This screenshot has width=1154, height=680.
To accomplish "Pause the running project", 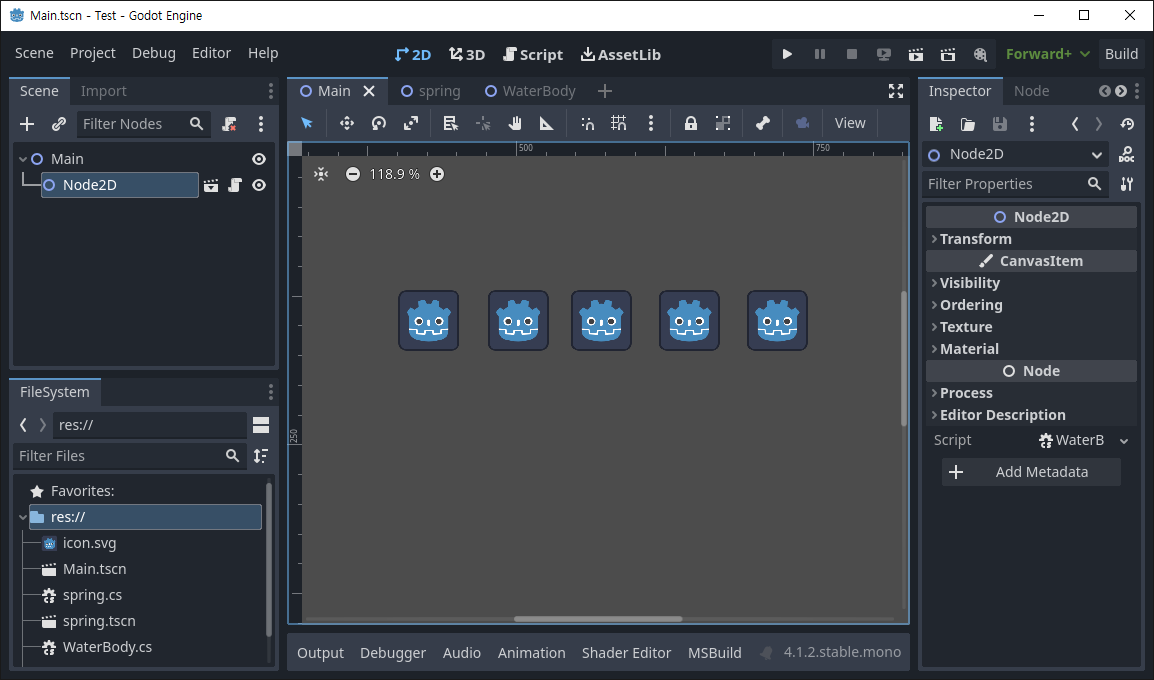I will click(819, 54).
